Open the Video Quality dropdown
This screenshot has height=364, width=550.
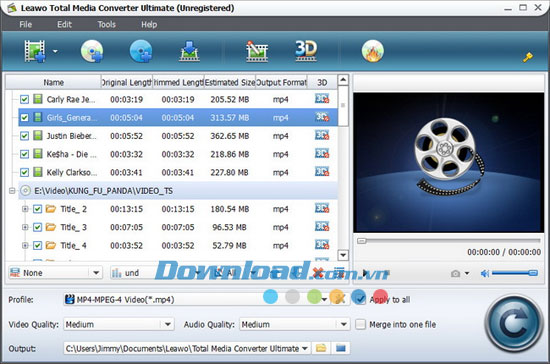coord(119,324)
